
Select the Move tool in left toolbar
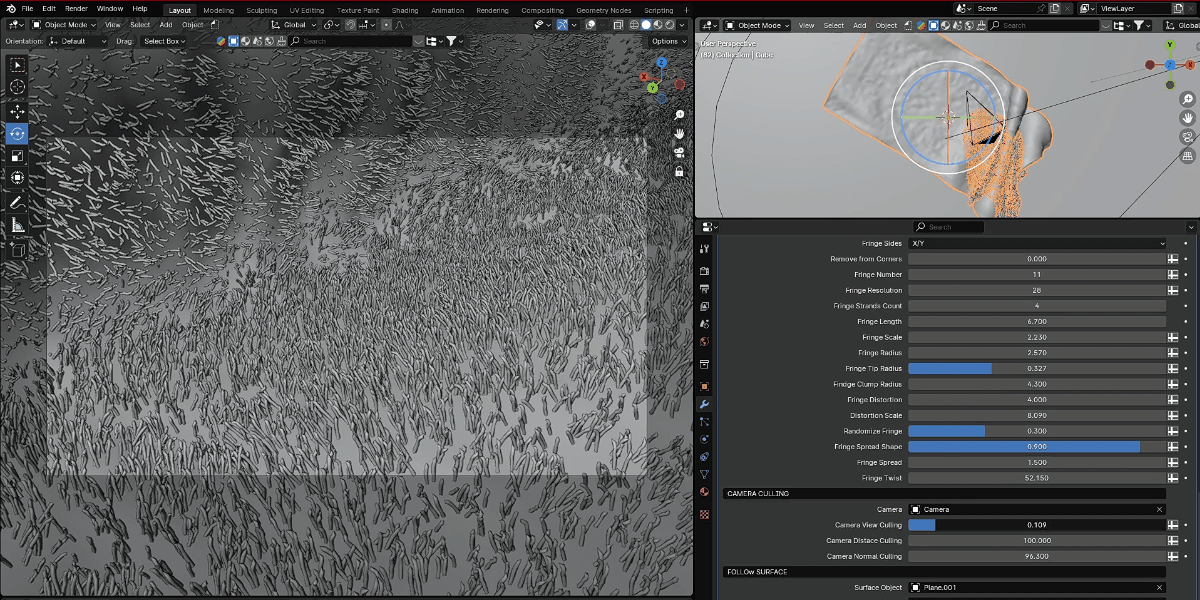click(17, 111)
